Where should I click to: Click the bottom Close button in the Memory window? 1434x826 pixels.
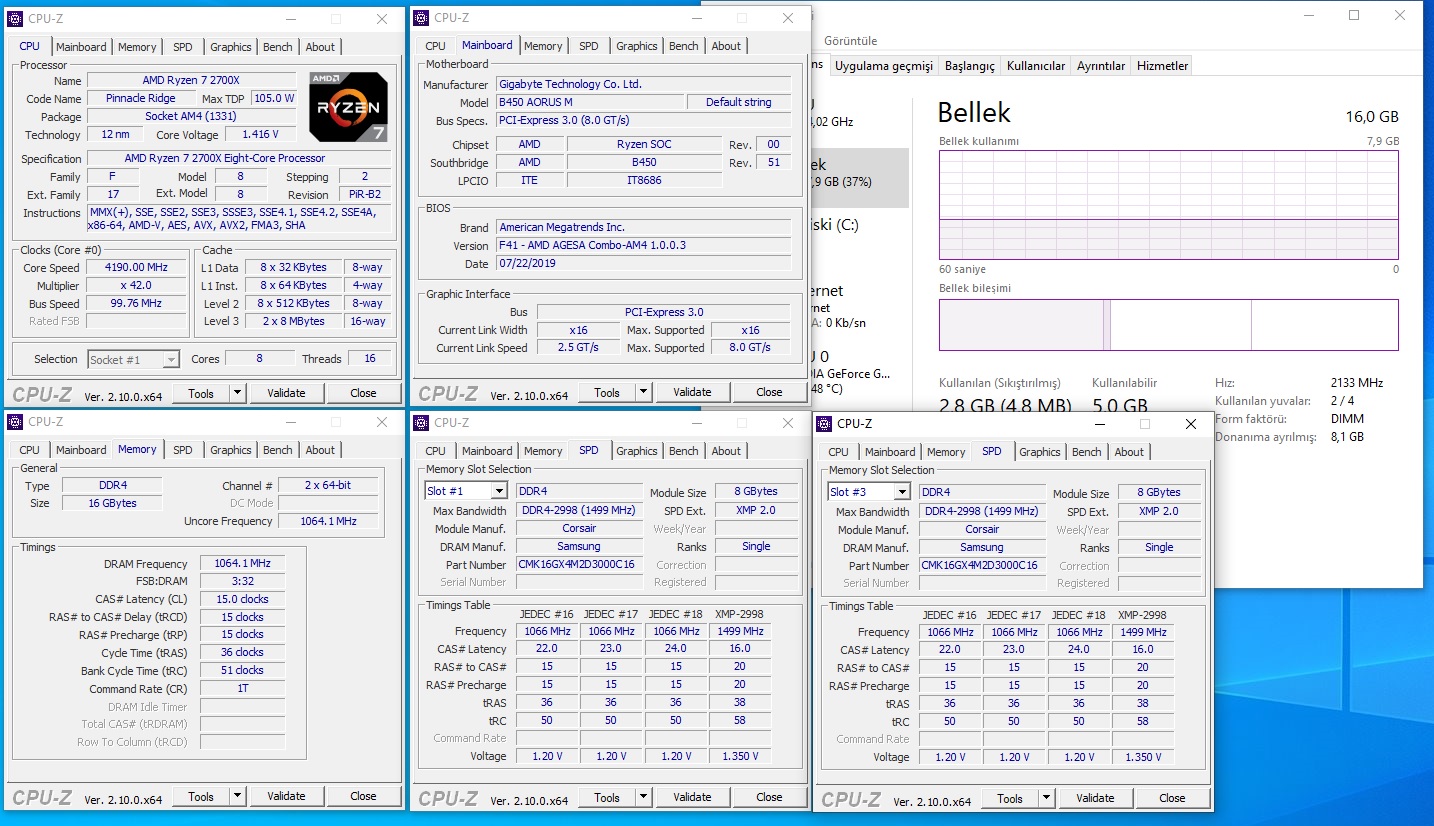tap(363, 796)
